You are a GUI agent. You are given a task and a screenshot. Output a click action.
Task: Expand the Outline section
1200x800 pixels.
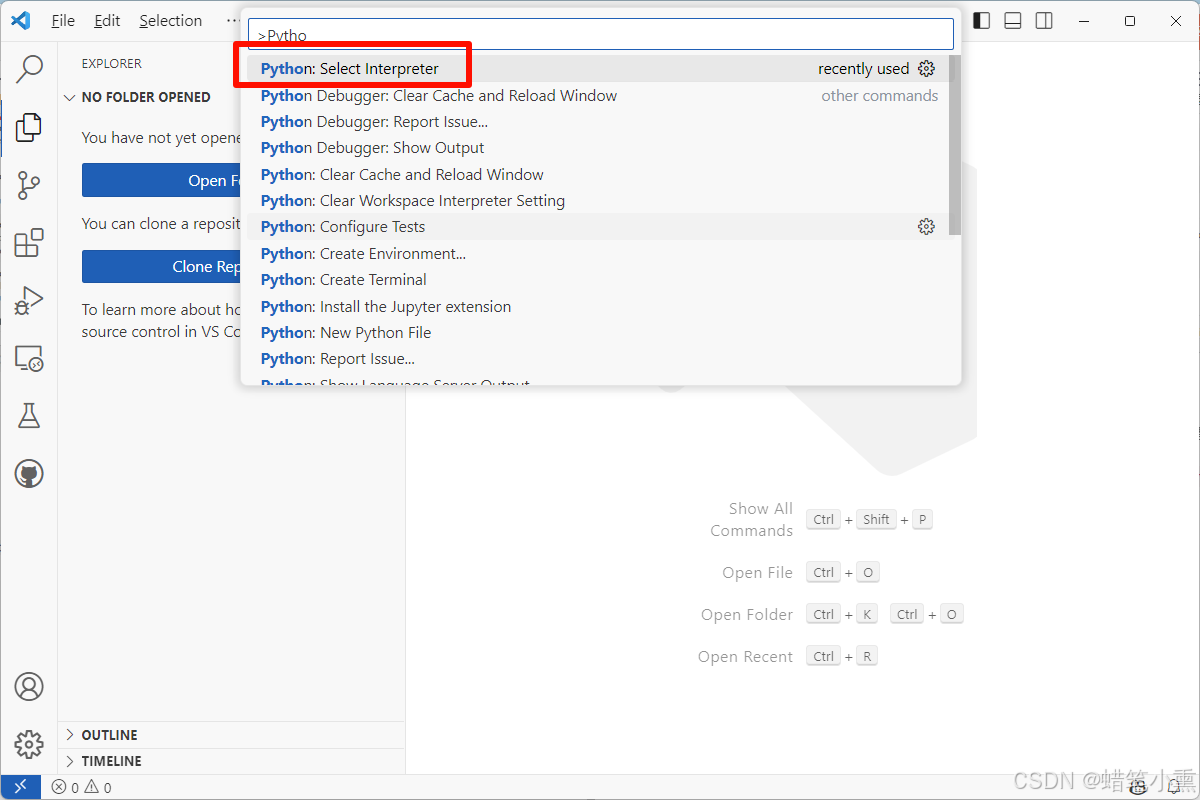point(231,735)
